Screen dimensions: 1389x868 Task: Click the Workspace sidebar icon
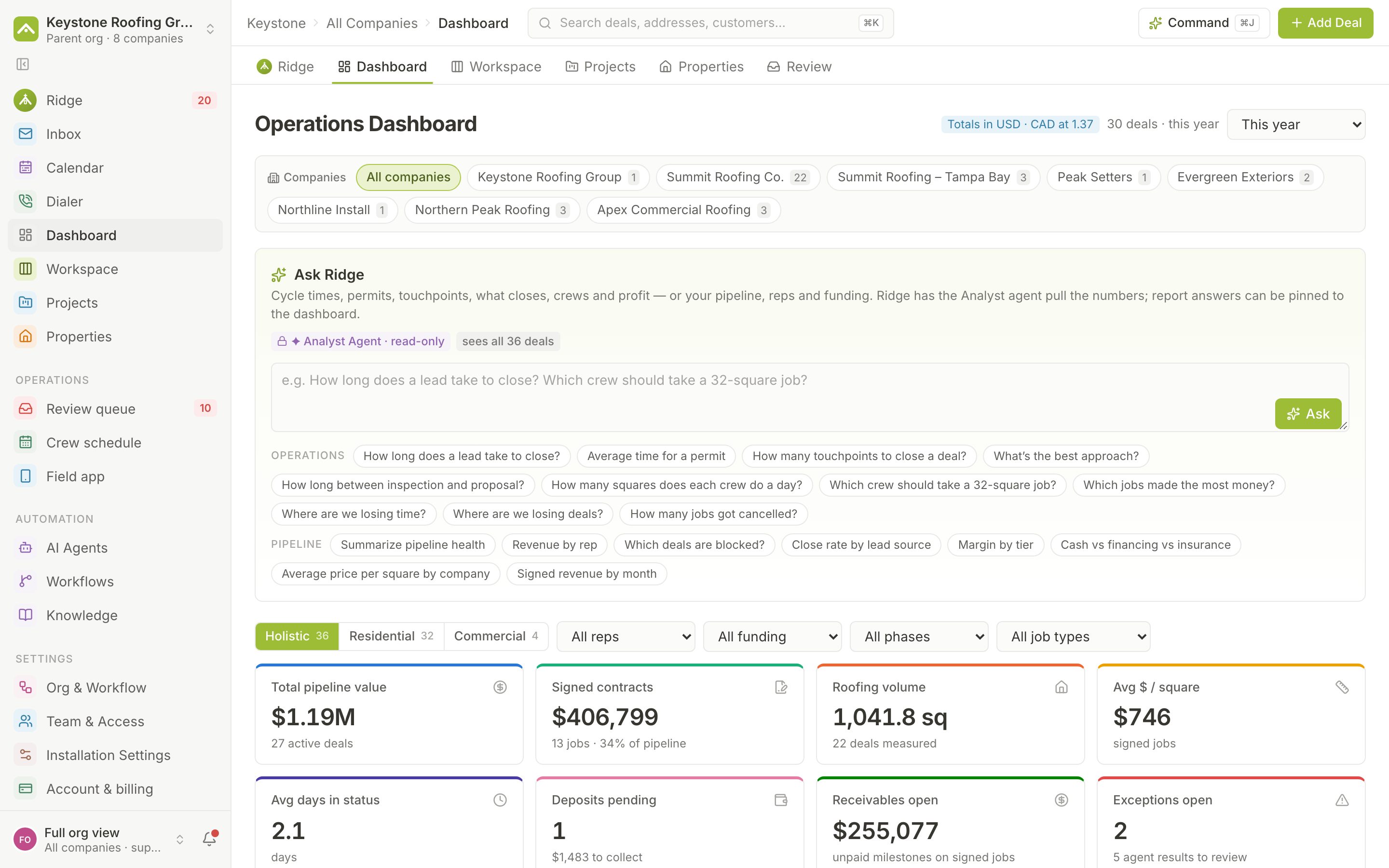tap(25, 269)
